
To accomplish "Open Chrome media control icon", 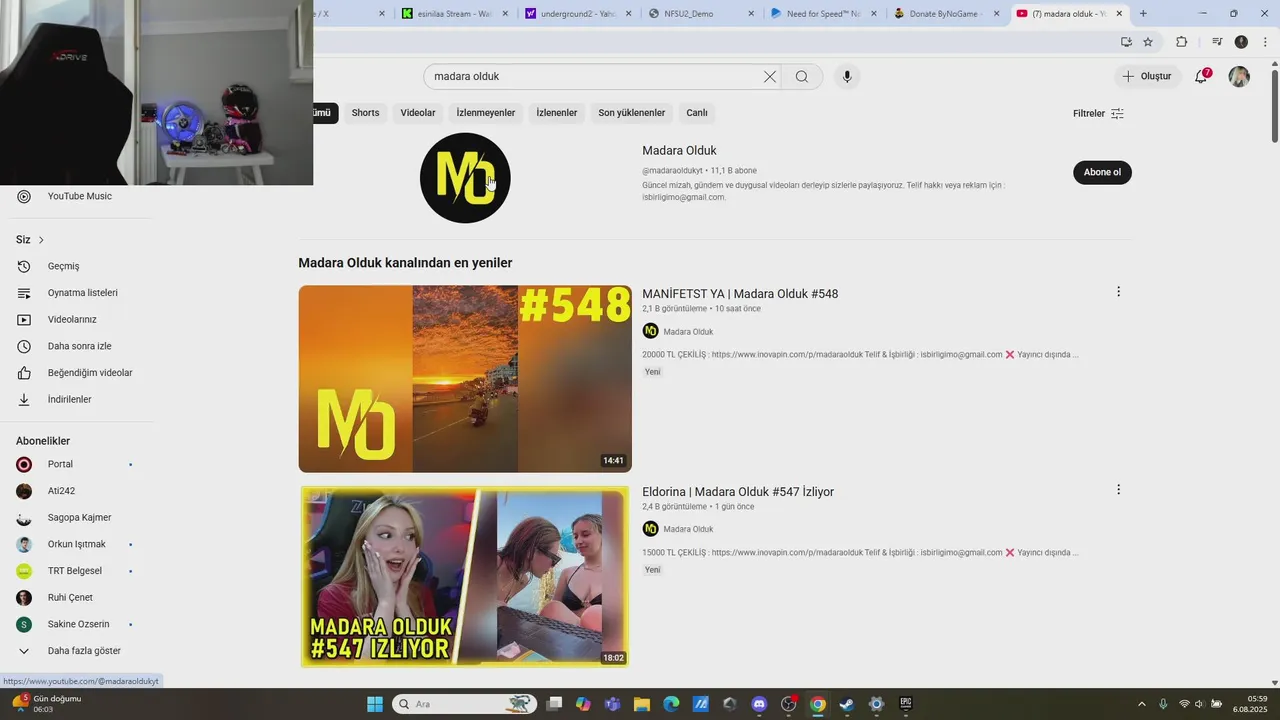I will pyautogui.click(x=1217, y=42).
